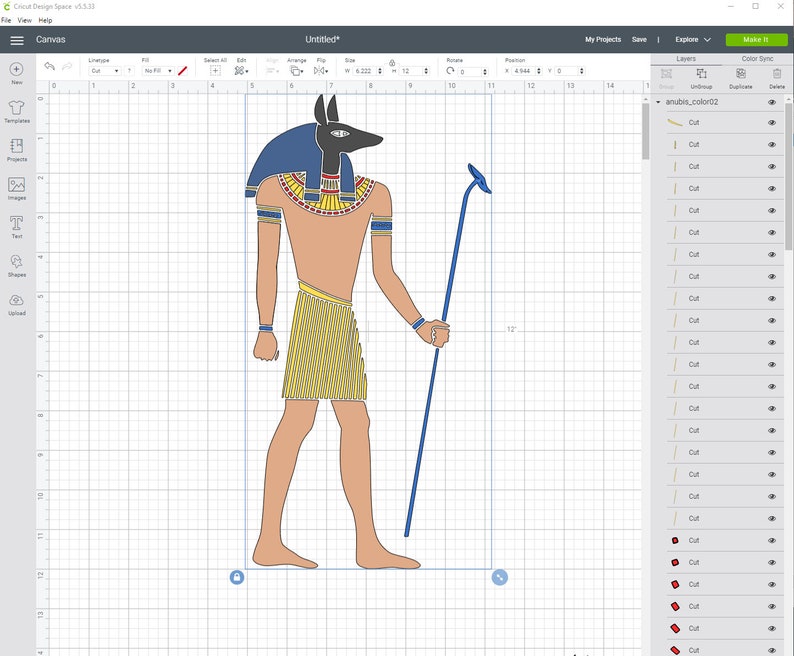Click the Duplicate icon in Layers panel
The height and width of the screenshot is (656, 794).
tap(741, 73)
